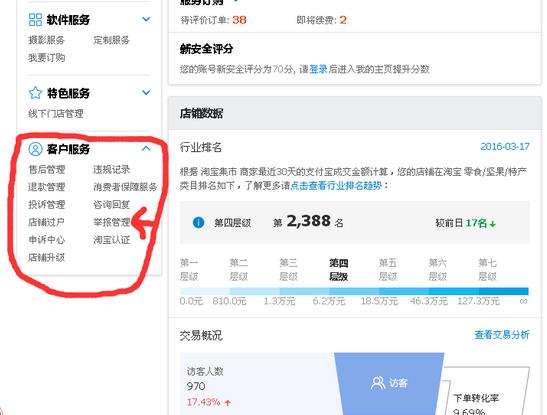Open 违规记录 in 客户服务
This screenshot has height=415, width=547.
[x=111, y=169]
